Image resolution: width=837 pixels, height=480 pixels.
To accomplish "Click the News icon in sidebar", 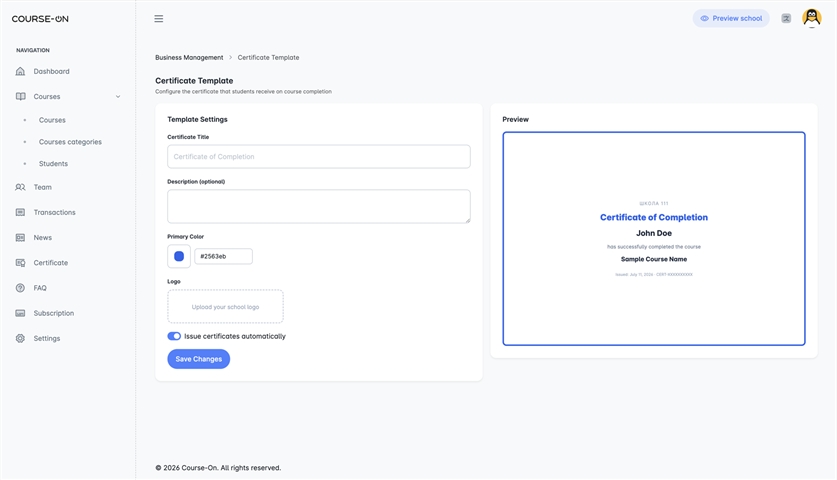I will coord(20,238).
